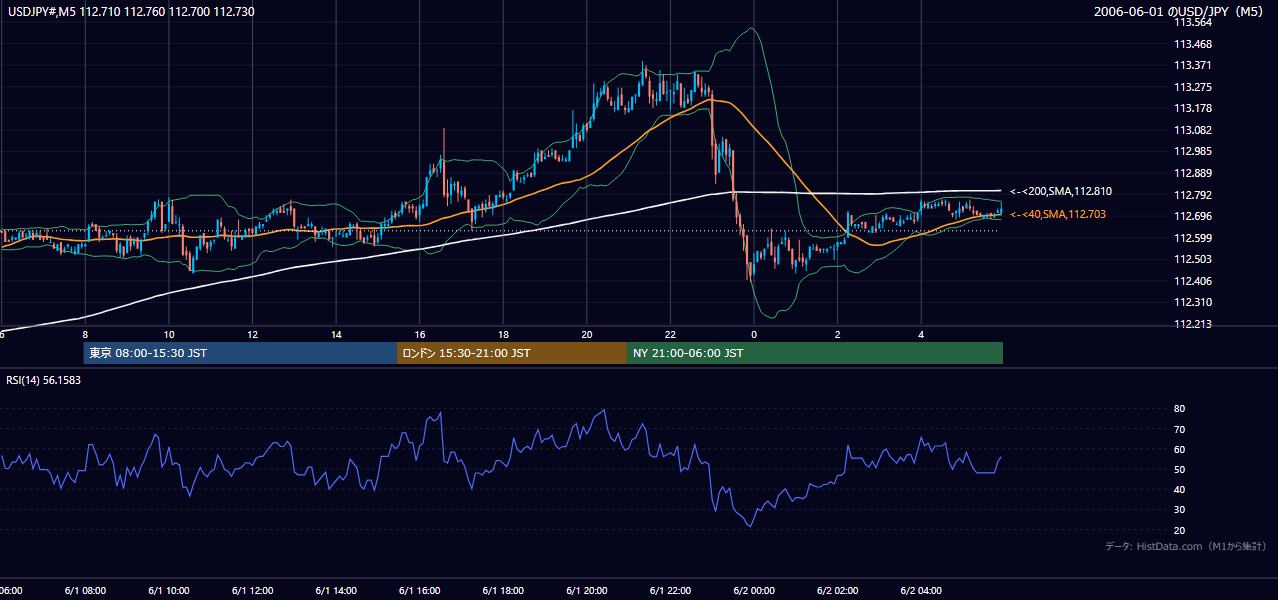Click price axis value 112.213
Viewport: 1278px width, 600px height.
1192,324
